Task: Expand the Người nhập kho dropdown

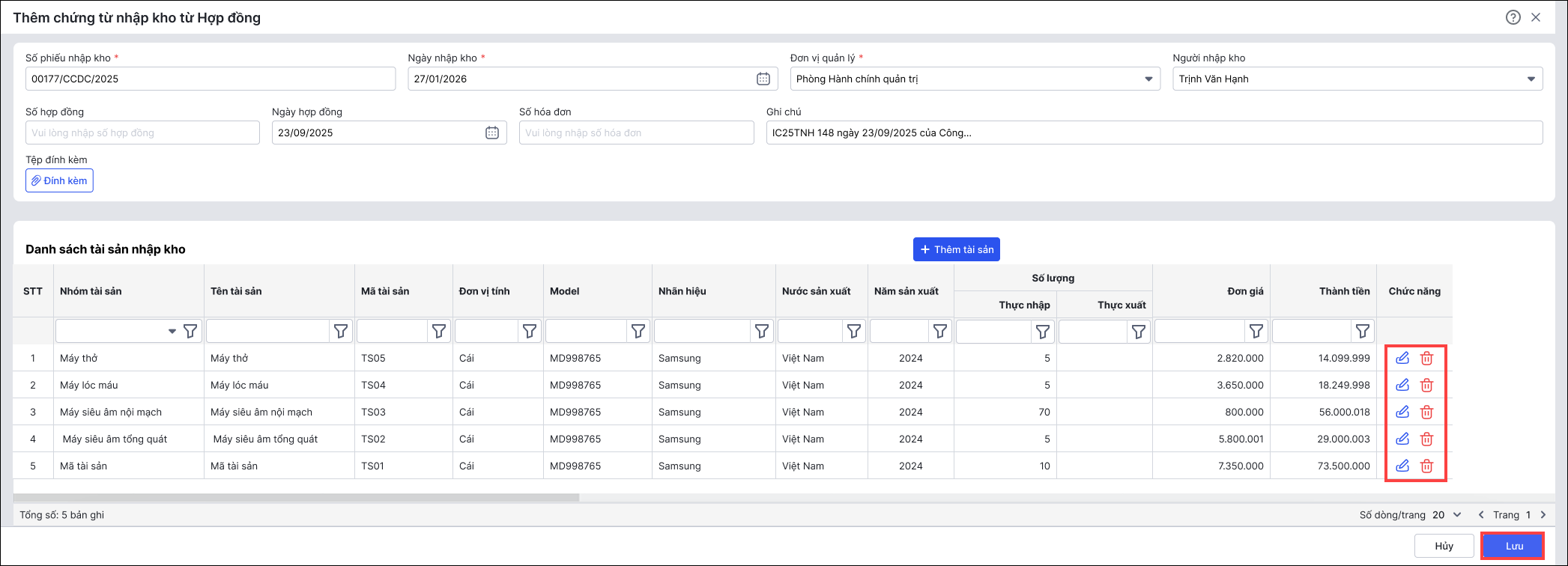Action: [x=1531, y=79]
